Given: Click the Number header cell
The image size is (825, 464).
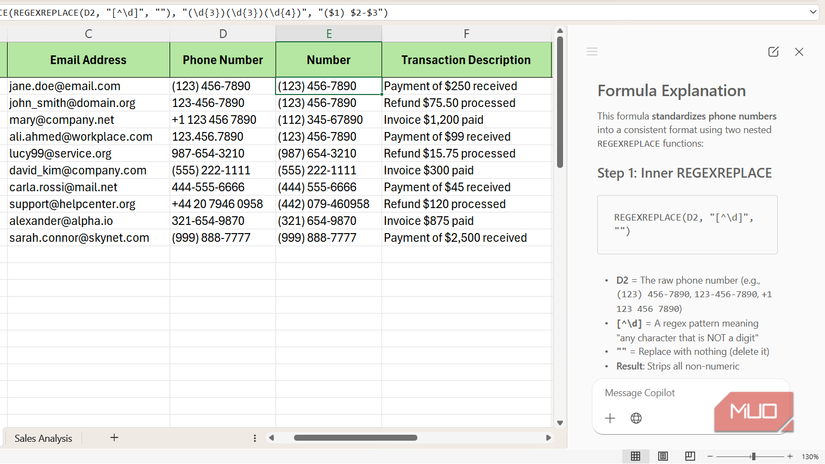Looking at the screenshot, I should (329, 60).
